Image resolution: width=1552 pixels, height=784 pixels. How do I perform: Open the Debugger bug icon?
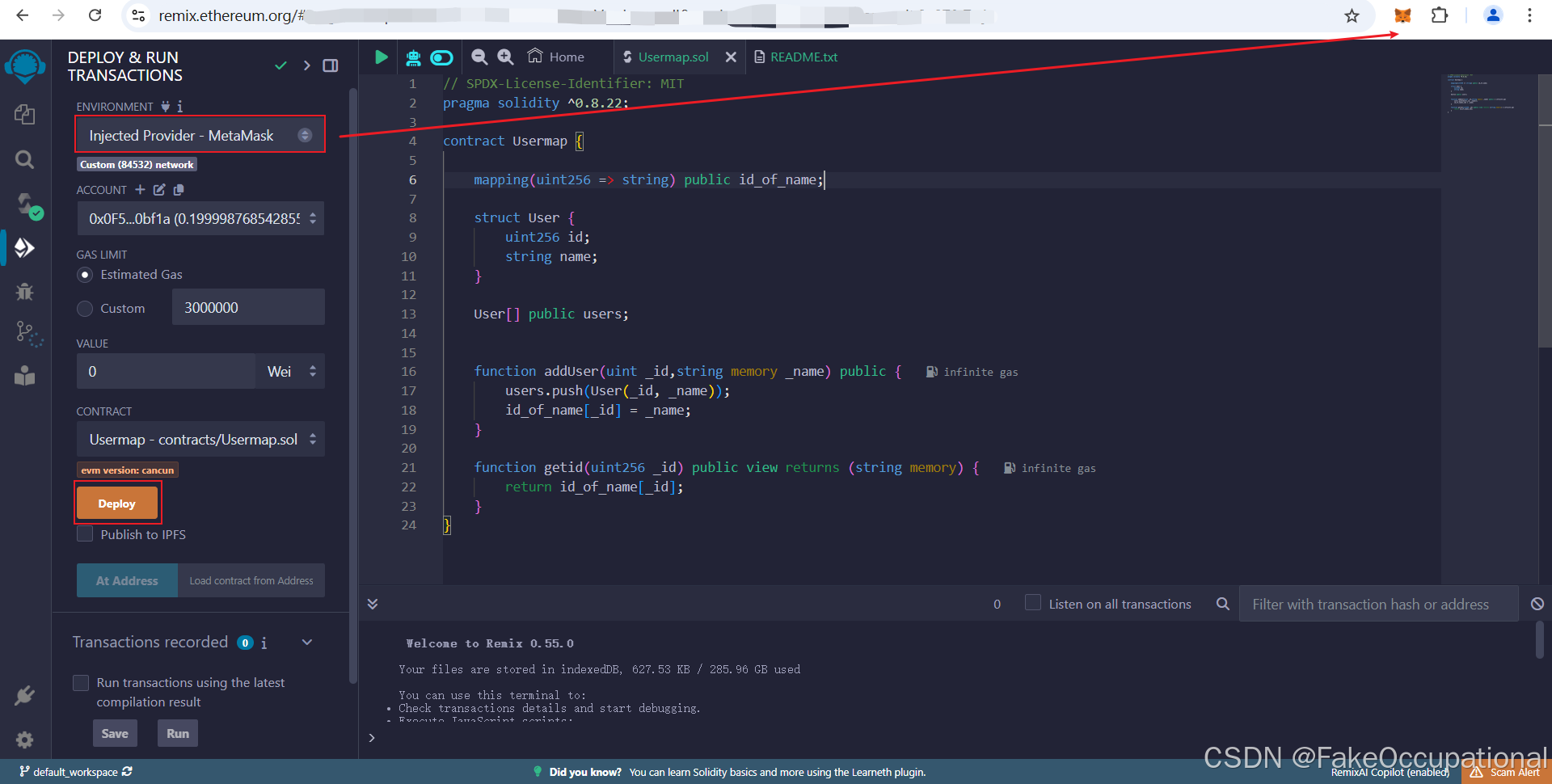[24, 291]
